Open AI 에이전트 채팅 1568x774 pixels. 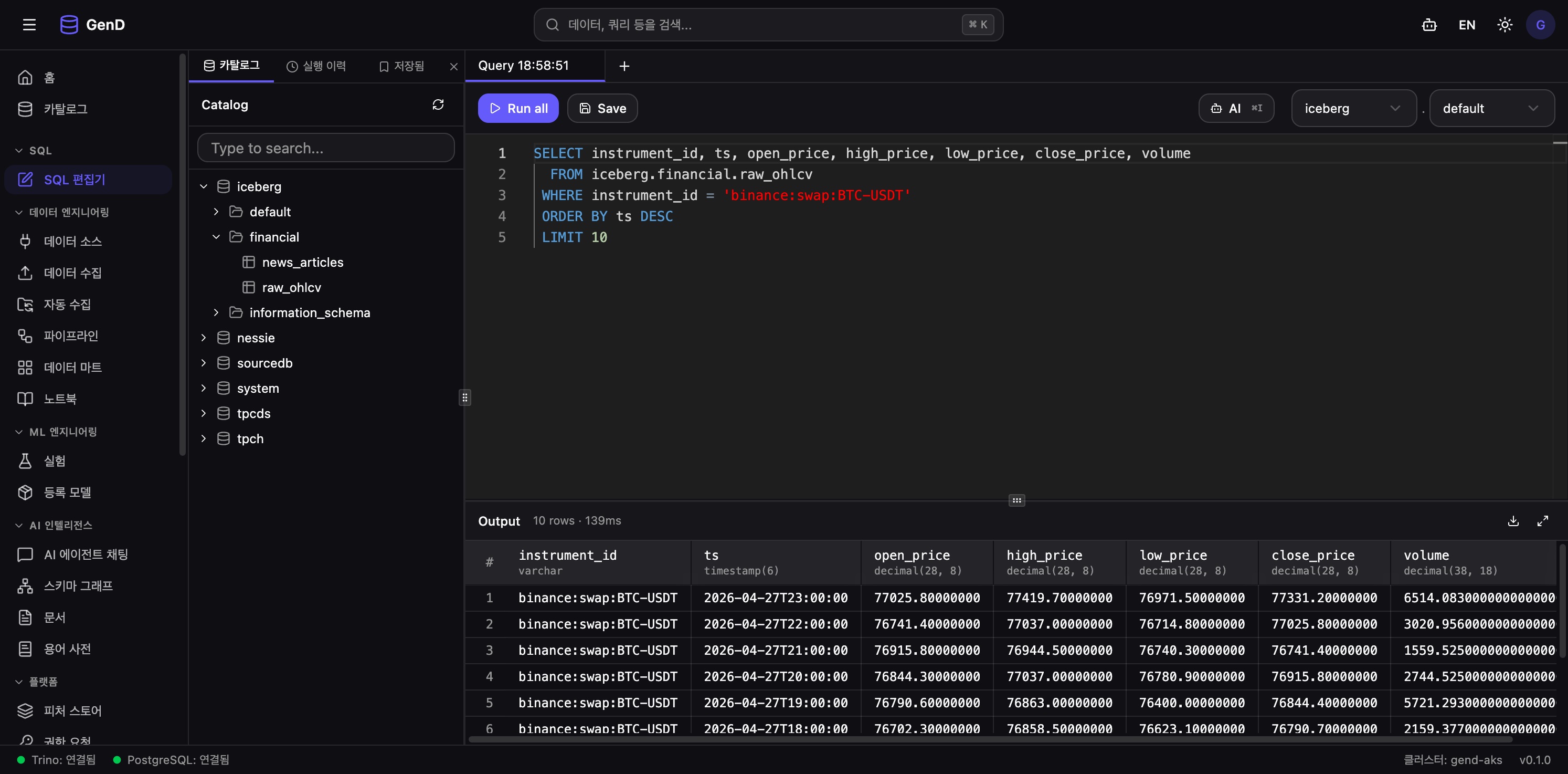point(88,554)
